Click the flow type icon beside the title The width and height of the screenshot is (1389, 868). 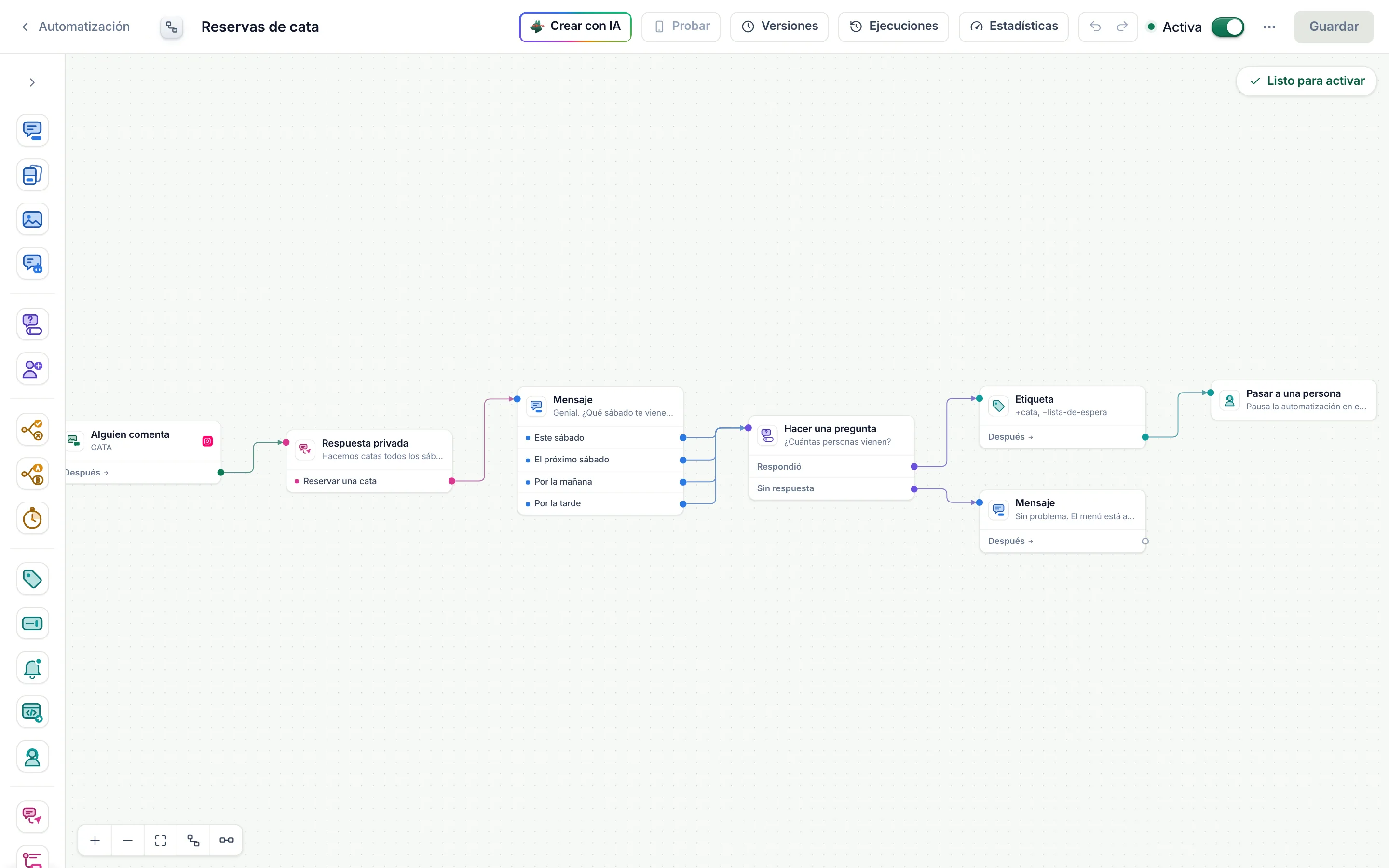click(172, 27)
